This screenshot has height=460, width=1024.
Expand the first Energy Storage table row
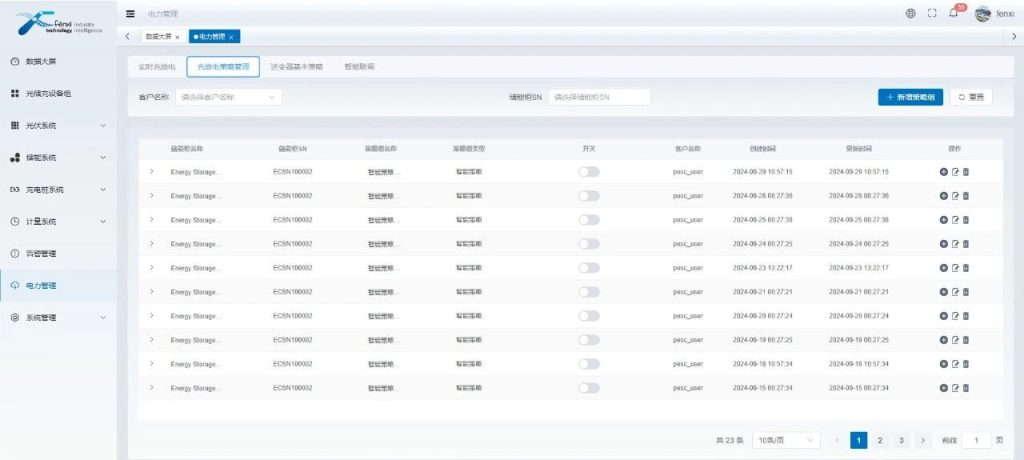(x=152, y=172)
